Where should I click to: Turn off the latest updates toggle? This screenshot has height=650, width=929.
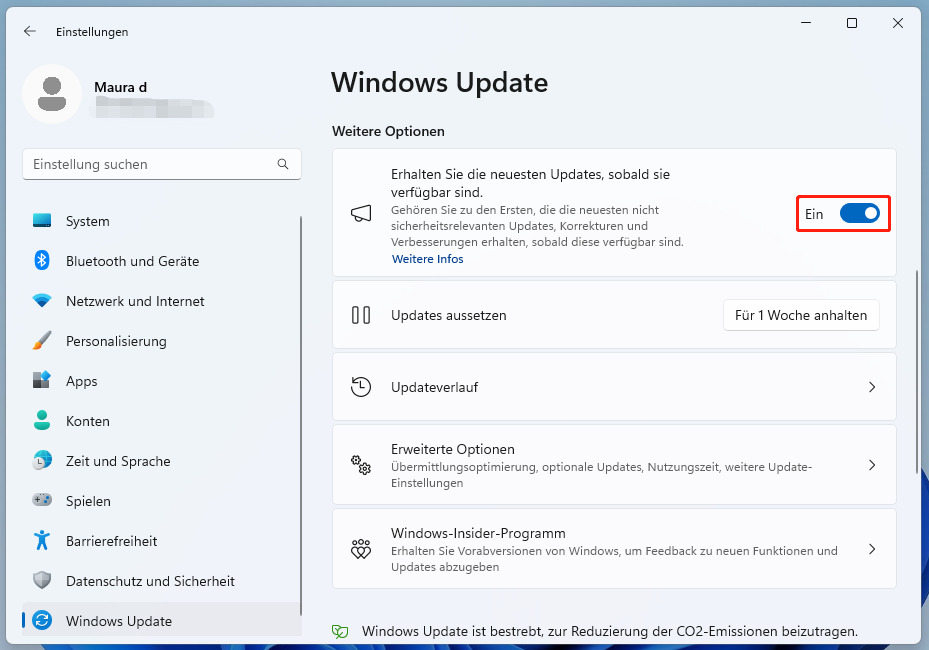click(859, 214)
